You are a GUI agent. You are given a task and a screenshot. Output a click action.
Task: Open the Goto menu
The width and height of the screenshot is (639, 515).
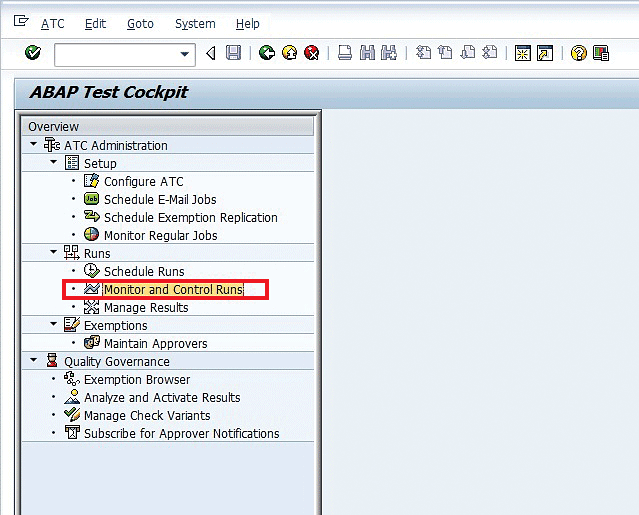(140, 23)
